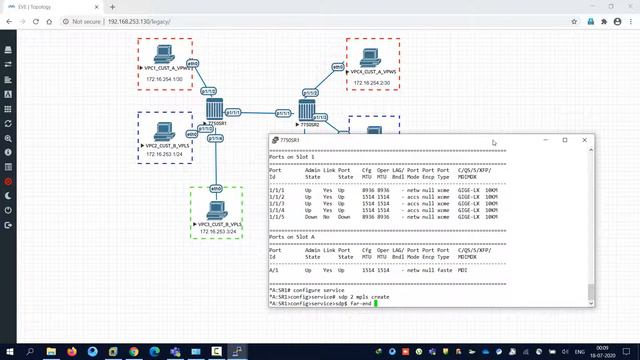Open the lab details icon in sidebar
The height and width of the screenshot is (360, 640).
pyautogui.click(x=8, y=167)
